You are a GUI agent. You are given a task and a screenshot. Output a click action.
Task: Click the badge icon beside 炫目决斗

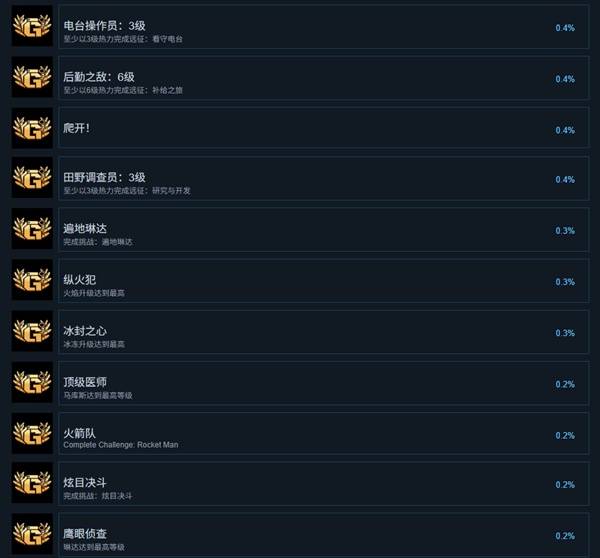pos(32,483)
